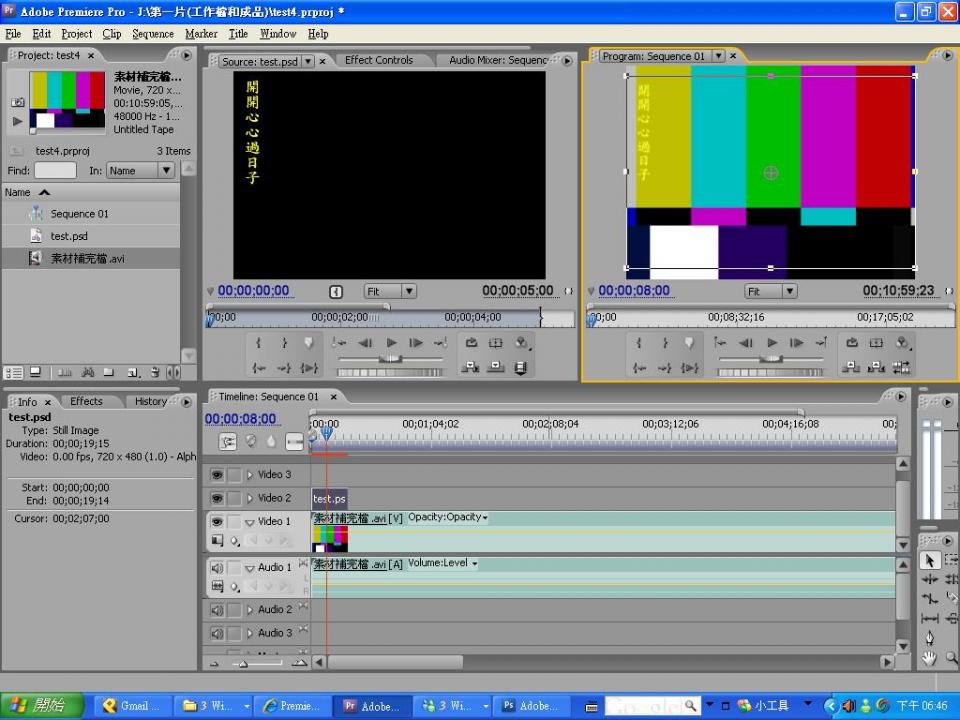960x720 pixels.
Task: Select the test.psd project item
Action: click(69, 236)
